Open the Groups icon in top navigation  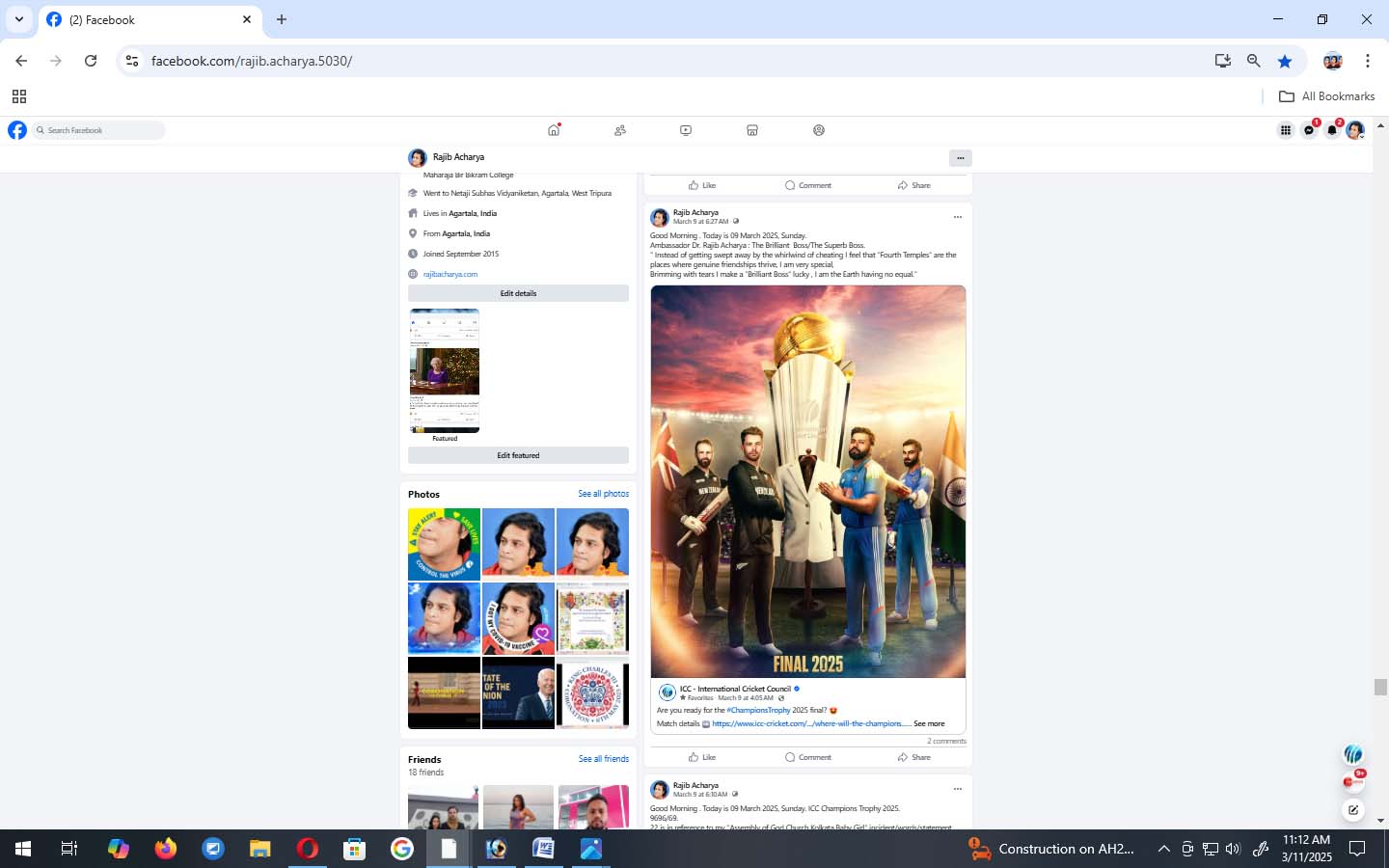(x=819, y=130)
